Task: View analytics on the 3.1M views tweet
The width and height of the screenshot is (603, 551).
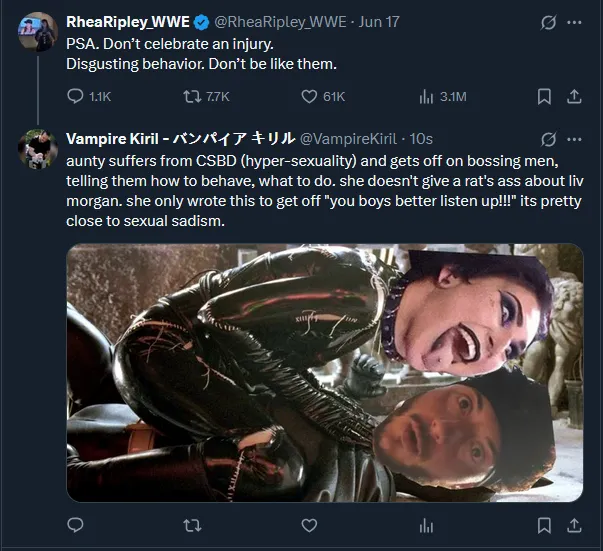Action: 426,96
